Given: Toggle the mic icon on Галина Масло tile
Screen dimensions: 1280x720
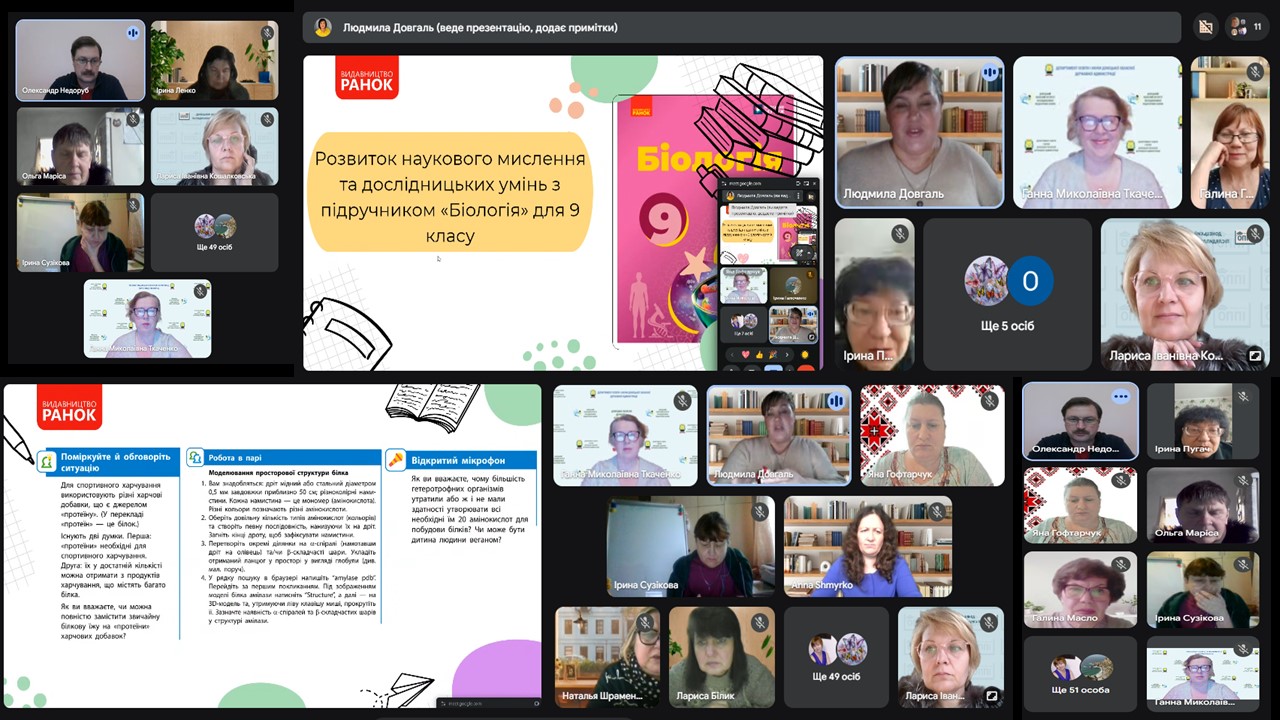Looking at the screenshot, I should pyautogui.click(x=1121, y=565).
